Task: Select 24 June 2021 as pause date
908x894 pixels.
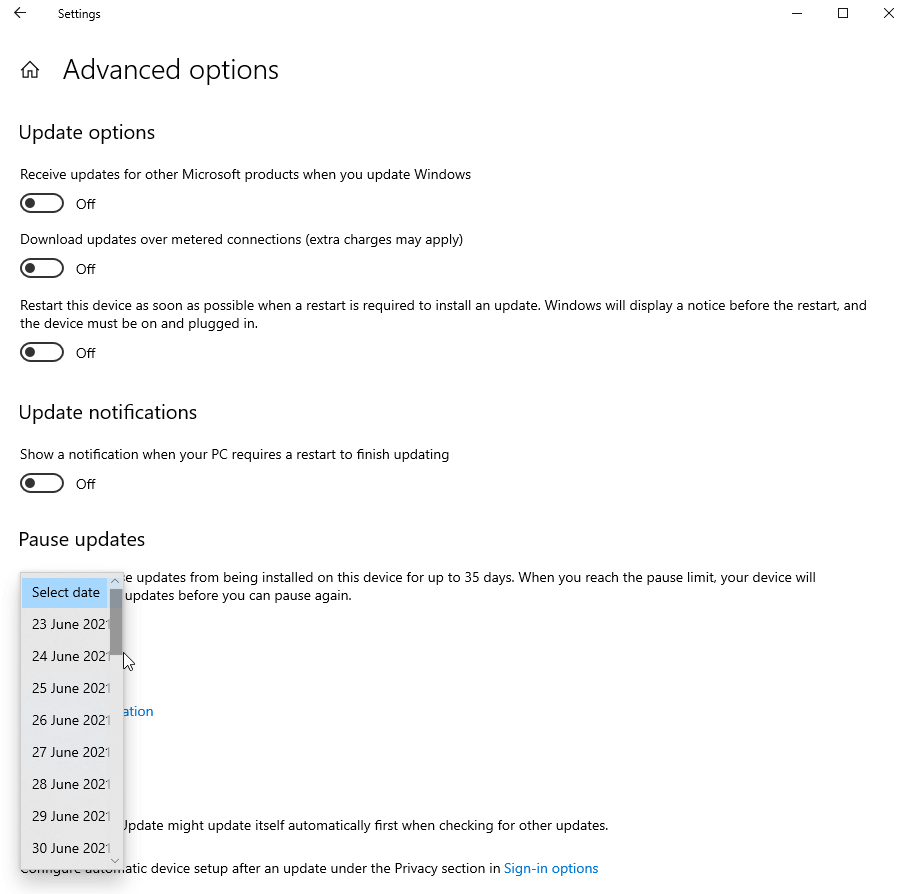Action: click(x=65, y=656)
